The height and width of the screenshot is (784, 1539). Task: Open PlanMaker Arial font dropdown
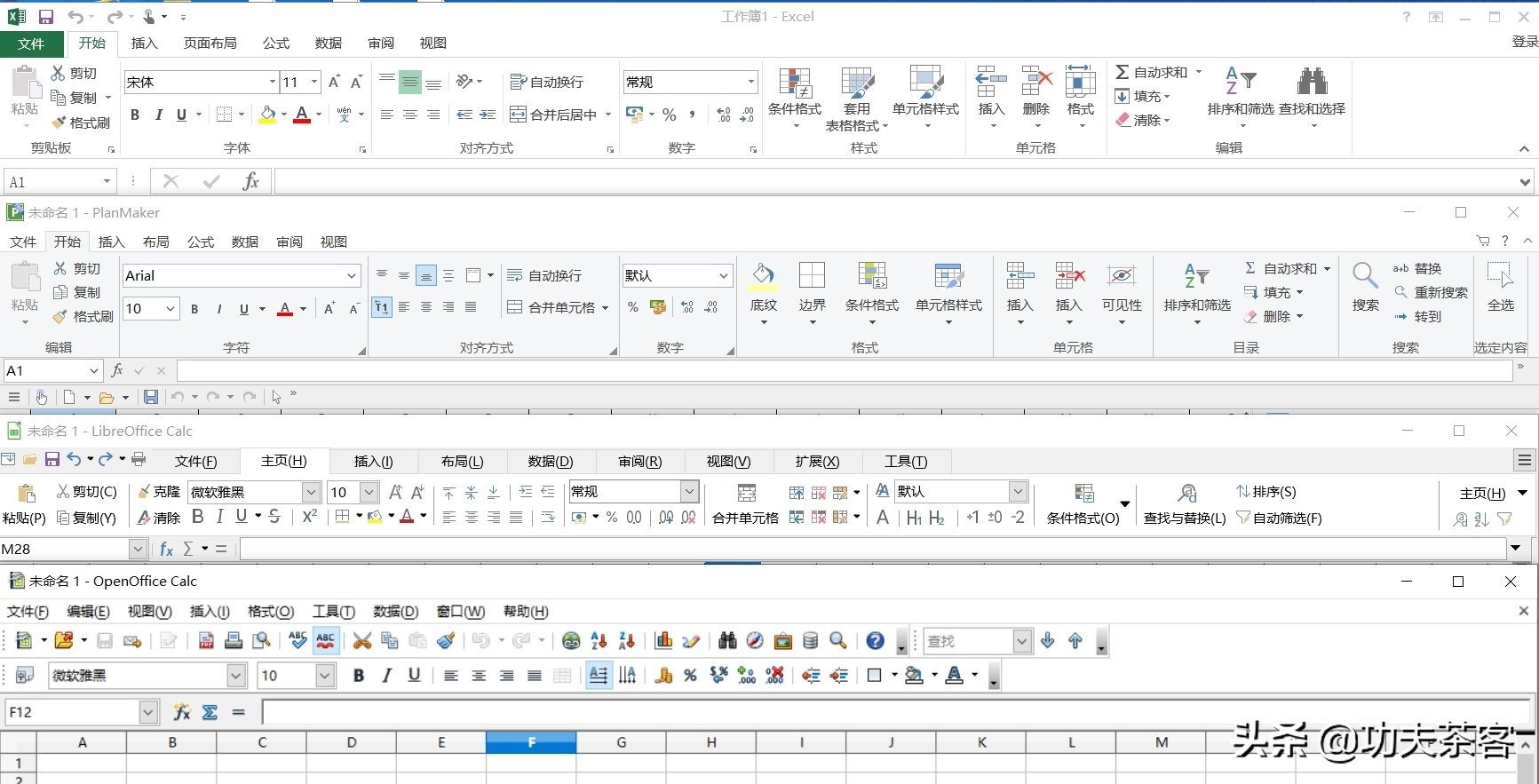pos(352,276)
